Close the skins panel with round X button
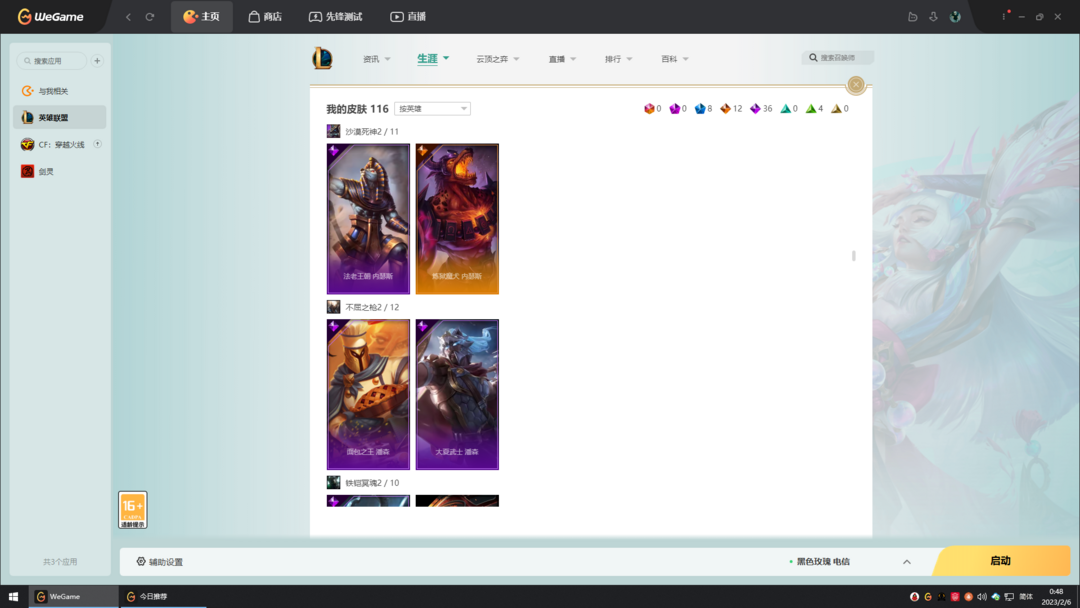1080x608 pixels. 856,85
